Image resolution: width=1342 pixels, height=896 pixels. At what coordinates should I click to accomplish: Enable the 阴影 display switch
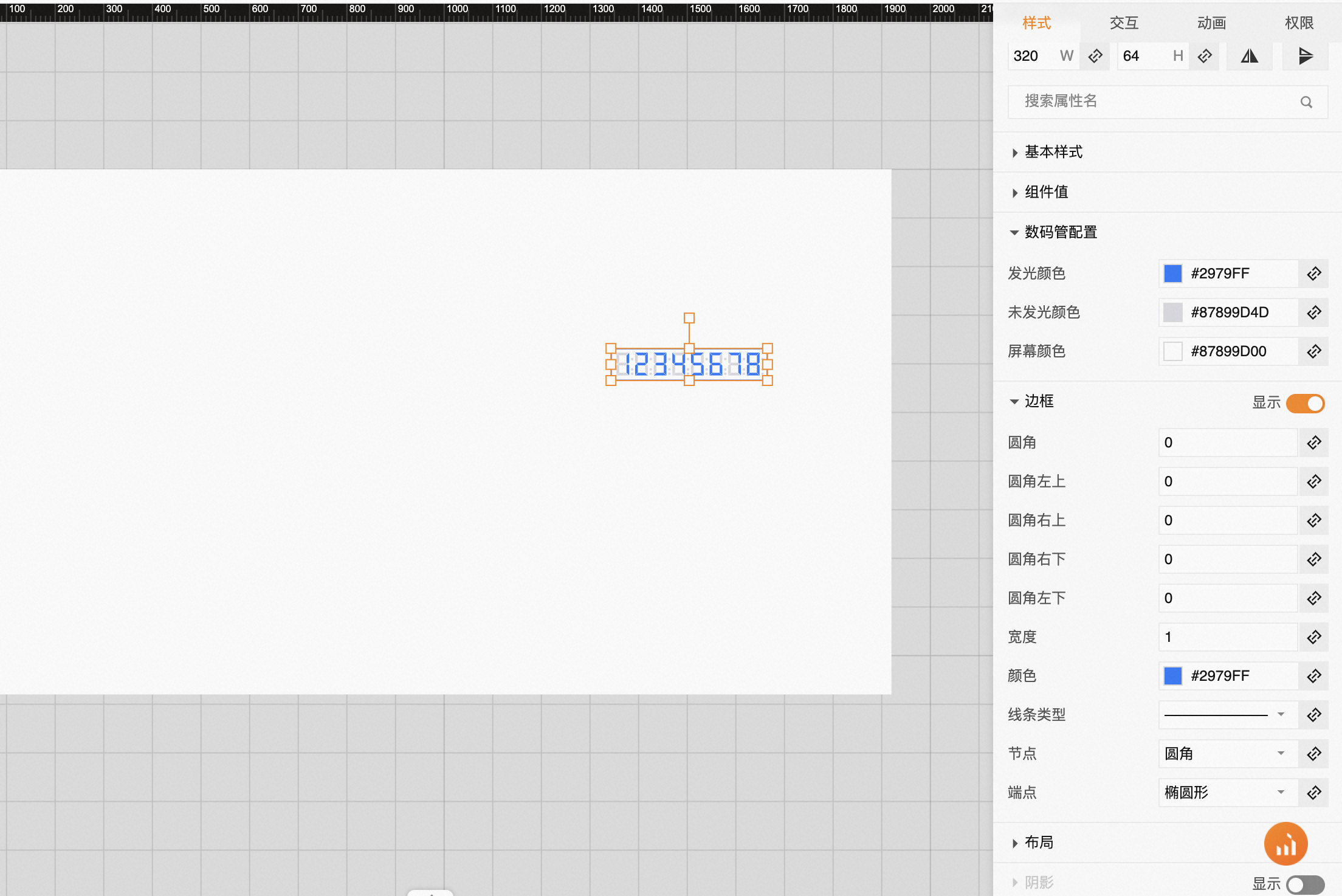pyautogui.click(x=1305, y=884)
